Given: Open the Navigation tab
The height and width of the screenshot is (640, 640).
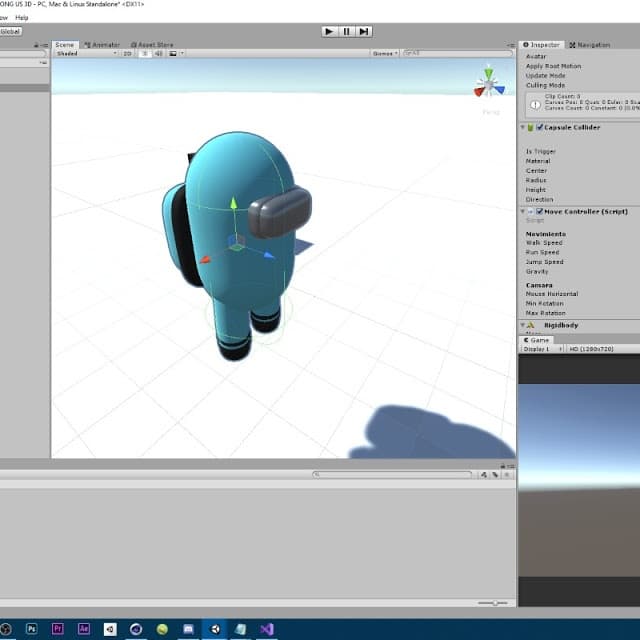Looking at the screenshot, I should point(590,45).
